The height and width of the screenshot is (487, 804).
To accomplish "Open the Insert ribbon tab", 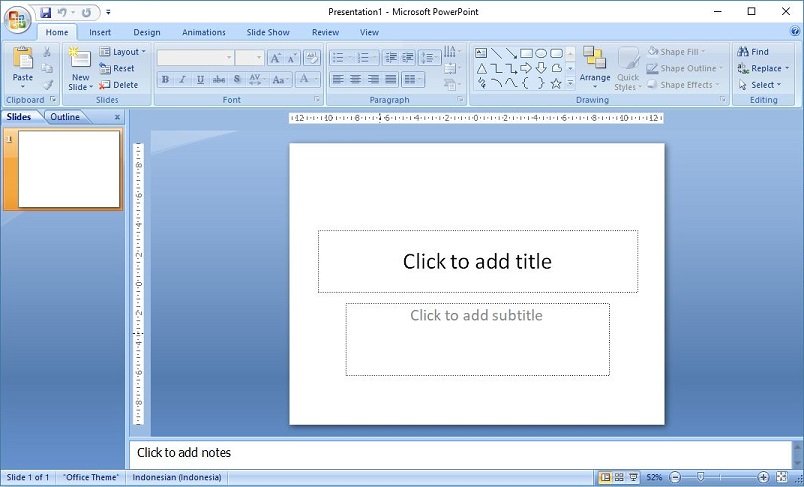I will (100, 32).
